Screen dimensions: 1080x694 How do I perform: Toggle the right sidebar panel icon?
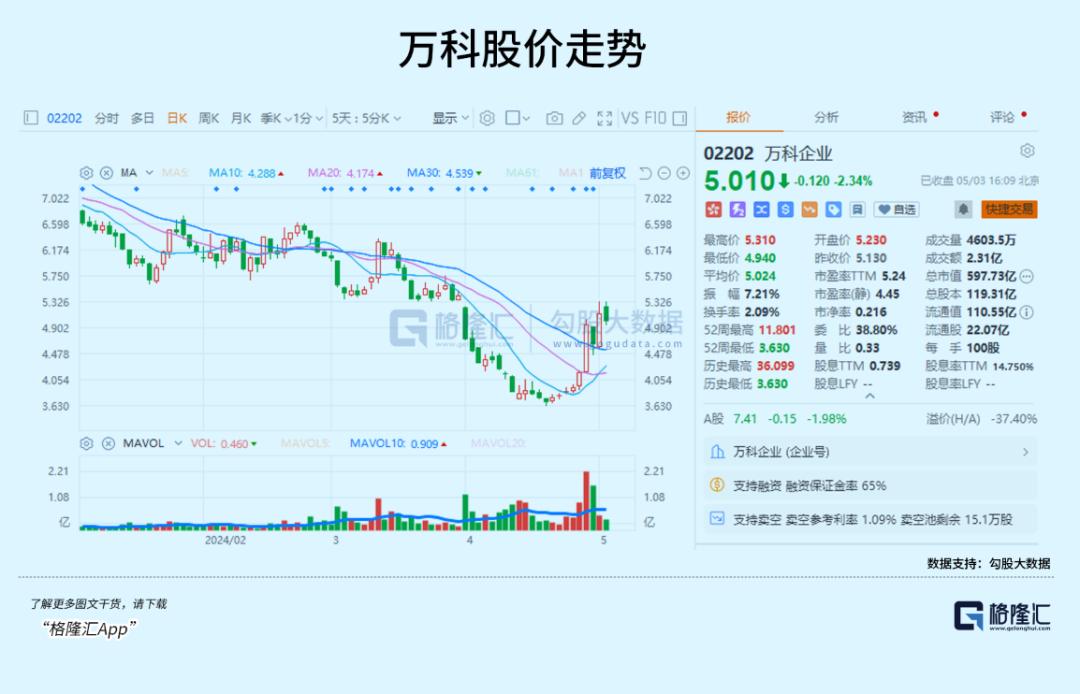680,118
